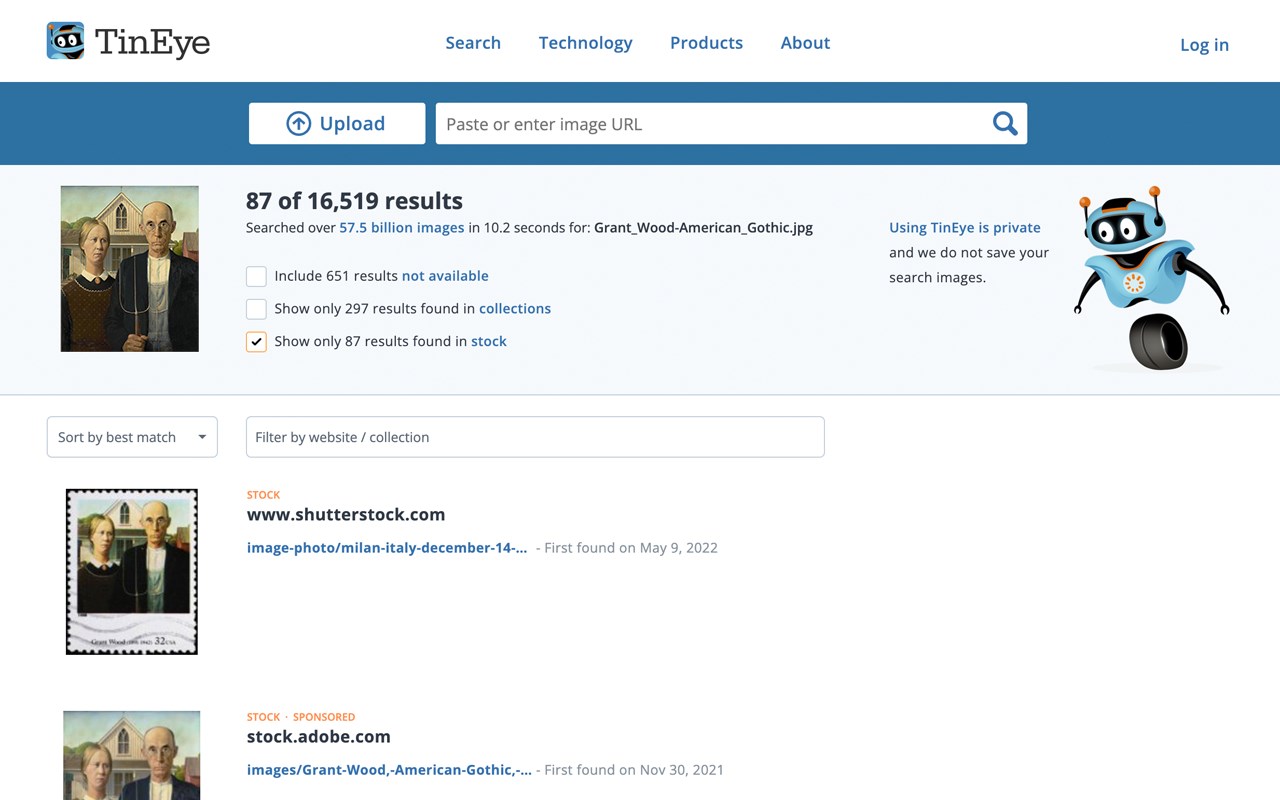The height and width of the screenshot is (800, 1280).
Task: Click the TinEye wordmark text
Action: tap(153, 43)
